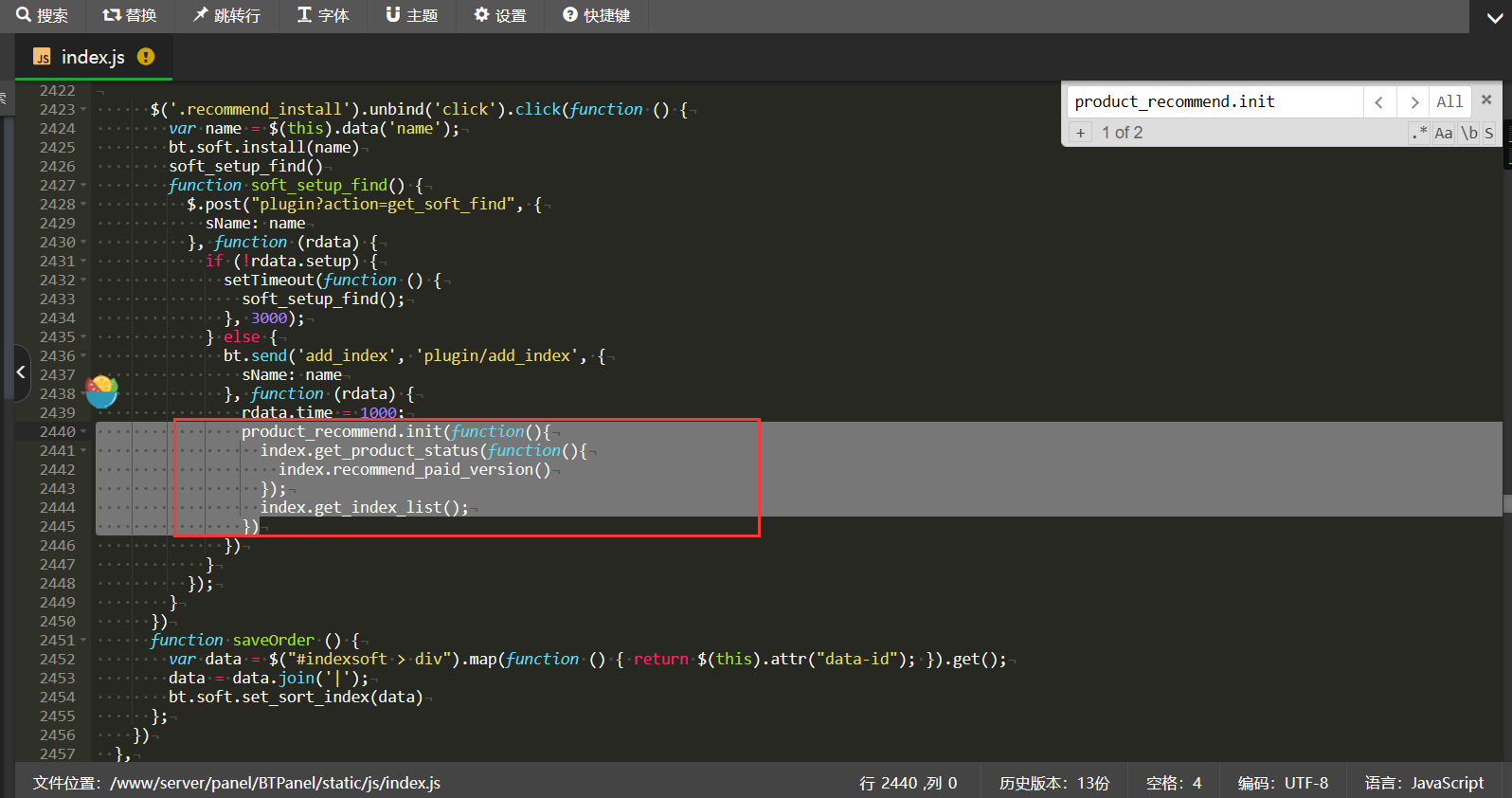1512x798 pixels.
Task: Toggle RegExp search option
Action: click(1418, 133)
